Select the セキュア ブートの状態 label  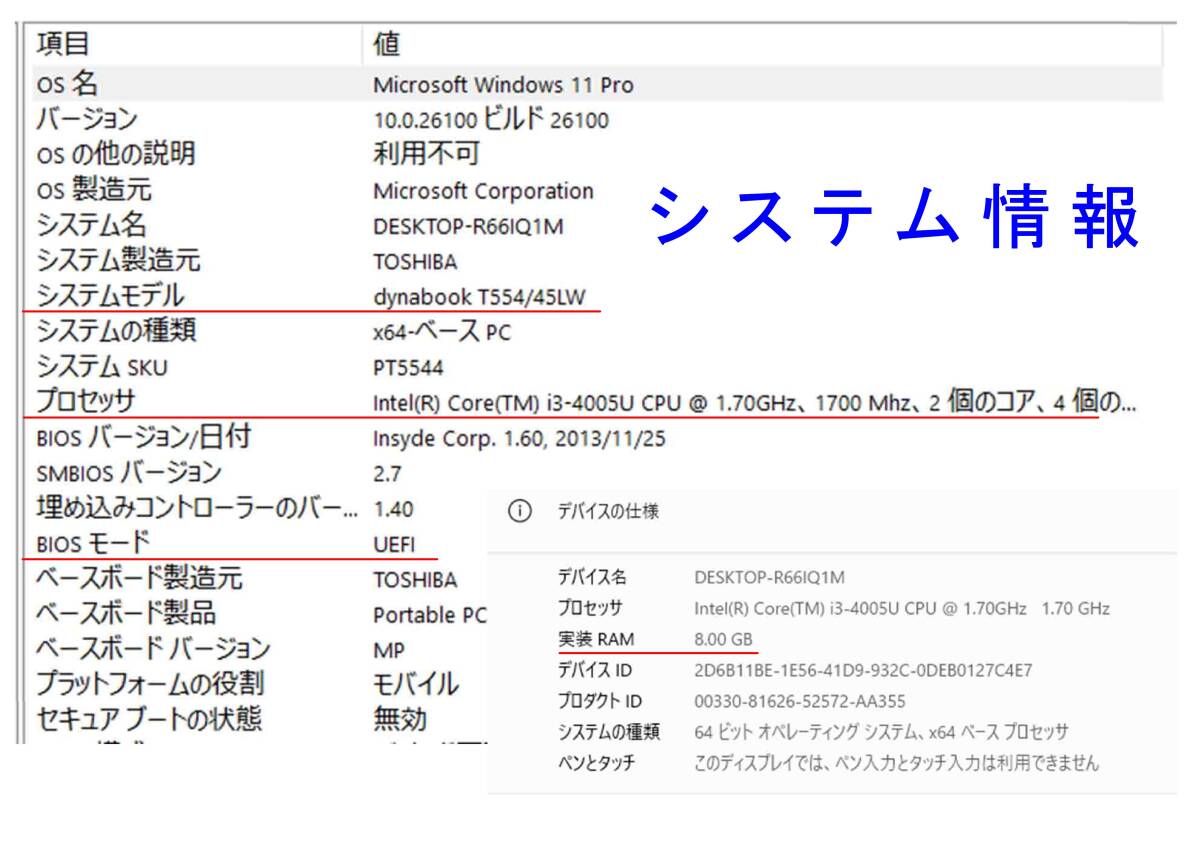tap(149, 720)
